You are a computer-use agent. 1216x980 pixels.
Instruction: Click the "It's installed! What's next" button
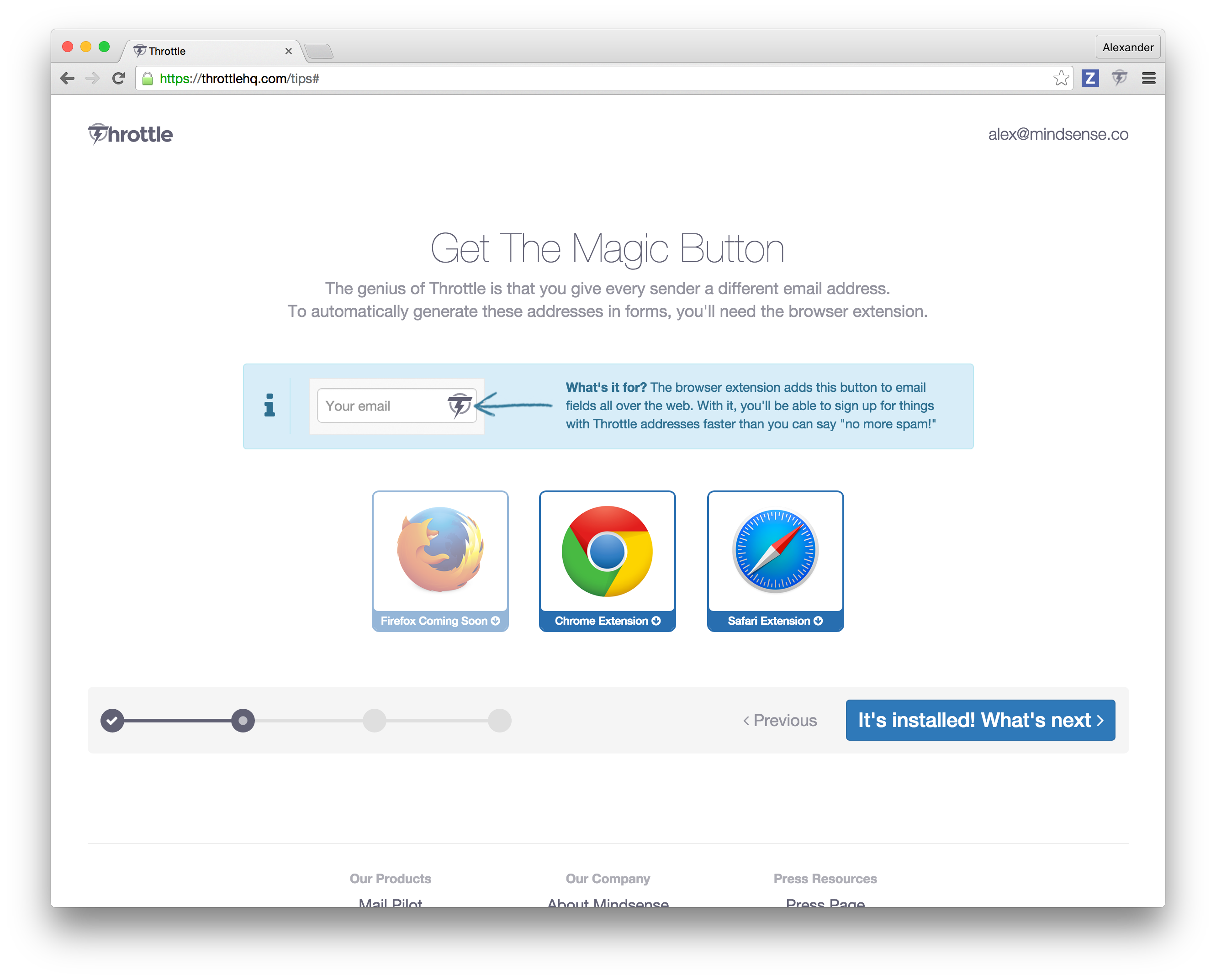[x=980, y=720]
